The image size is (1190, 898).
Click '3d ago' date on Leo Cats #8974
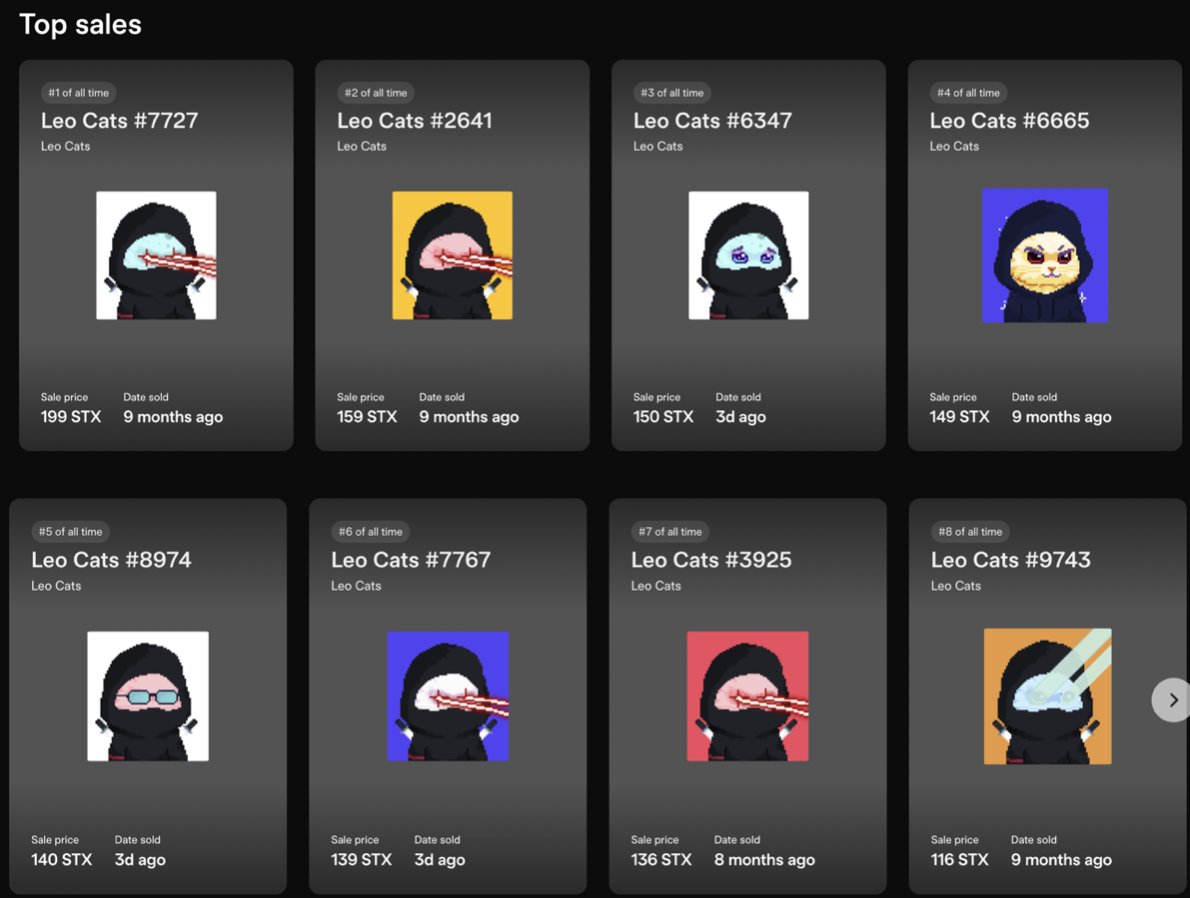point(140,860)
